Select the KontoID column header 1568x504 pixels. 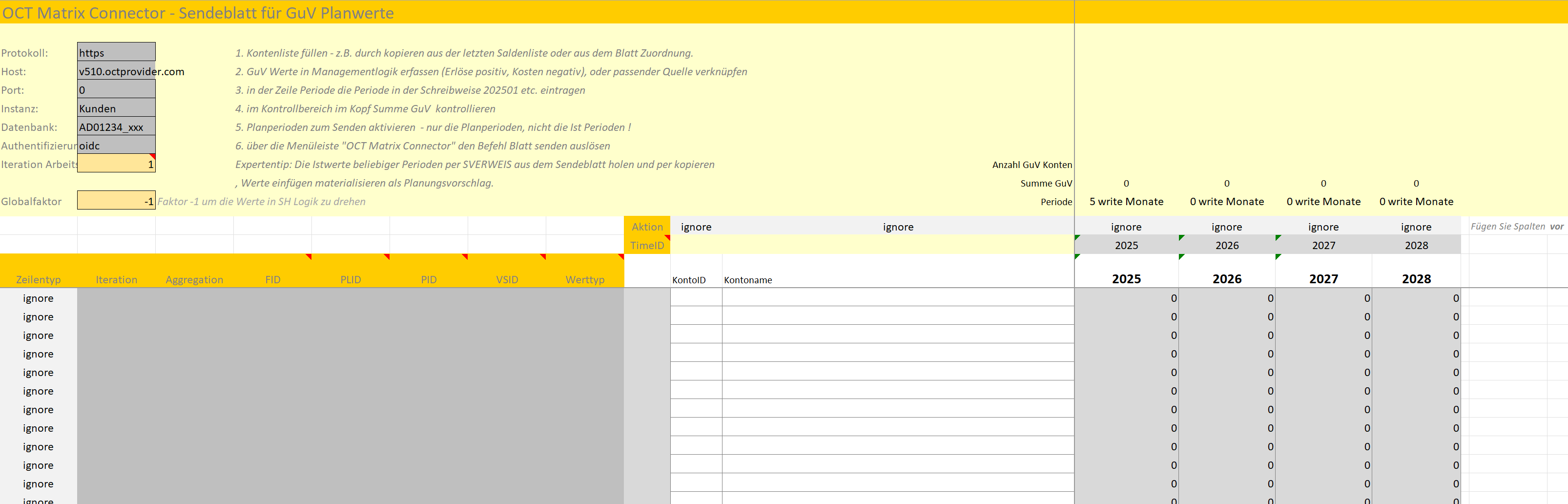(x=688, y=280)
